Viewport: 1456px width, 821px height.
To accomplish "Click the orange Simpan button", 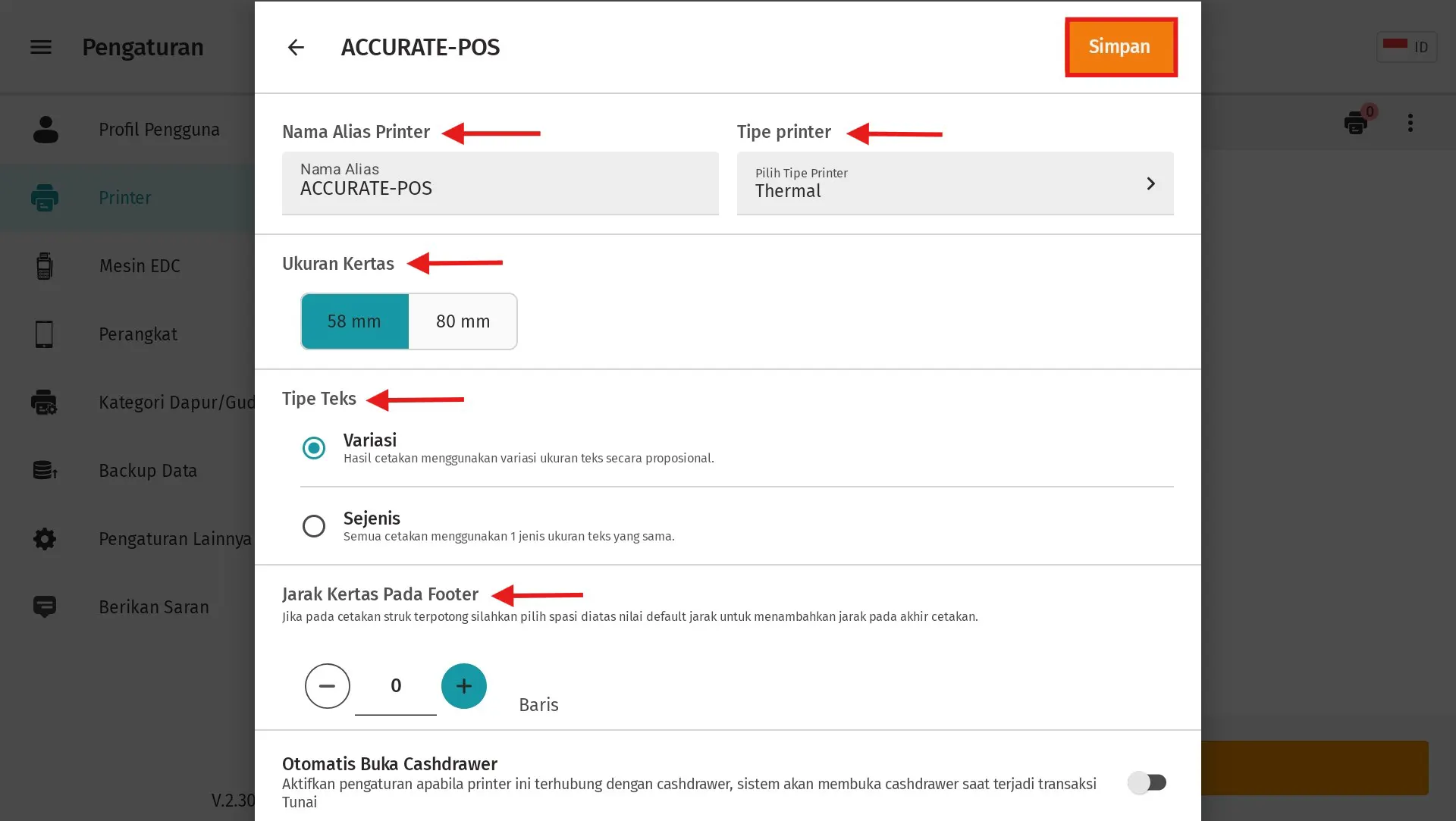I will (1120, 47).
